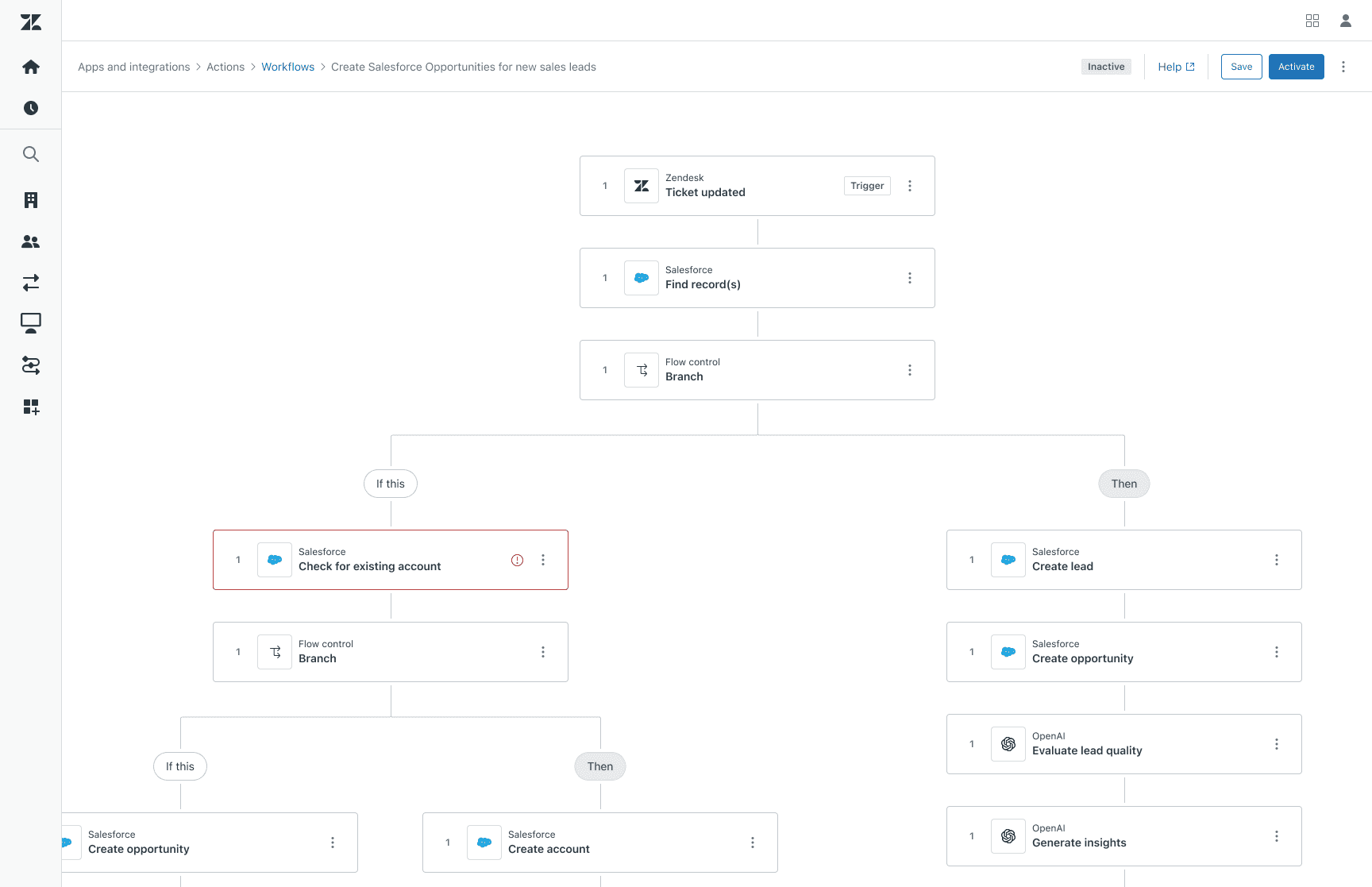Click the Trigger tag on Ticket updated
1372x887 pixels.
point(867,186)
